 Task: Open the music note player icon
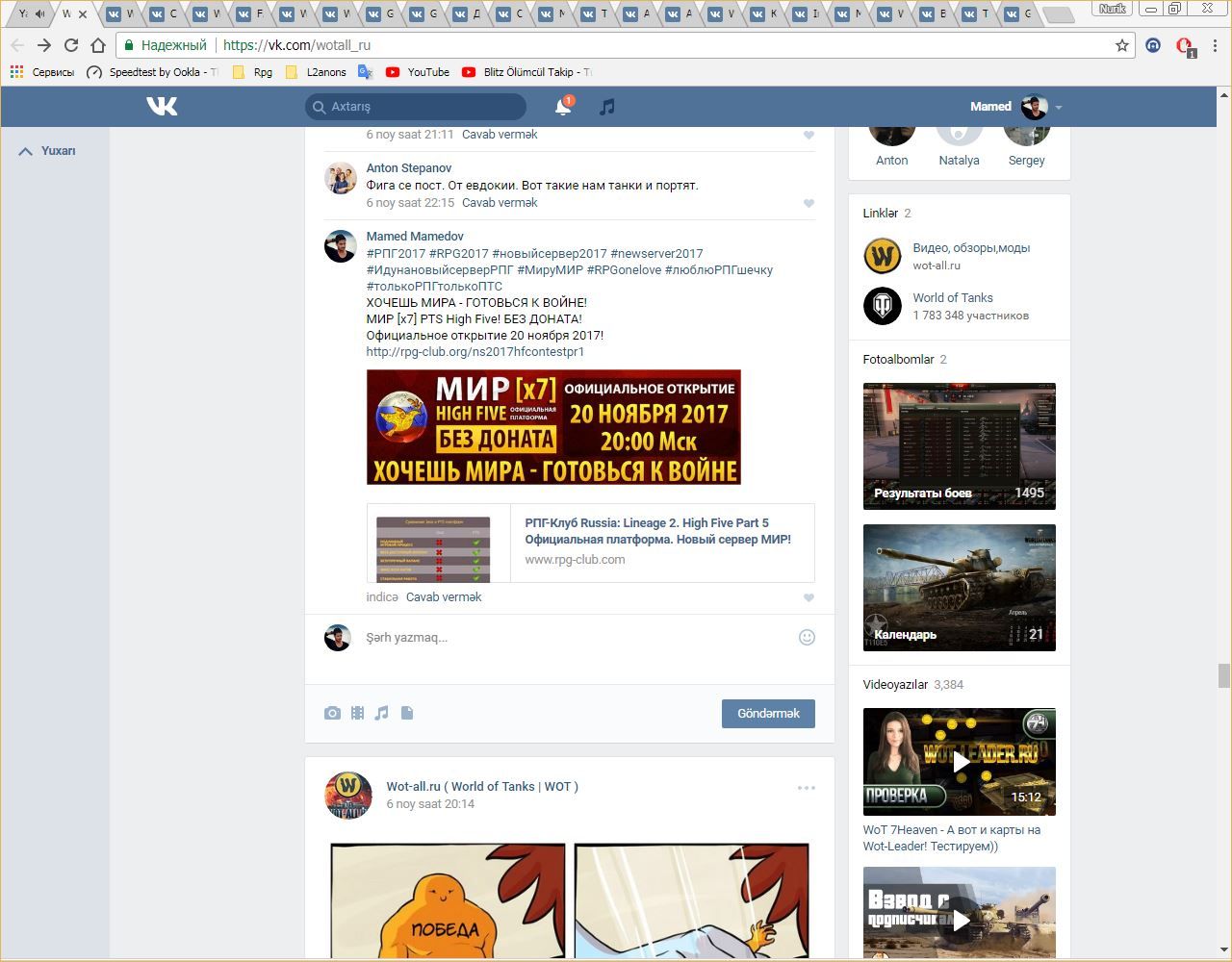[606, 107]
